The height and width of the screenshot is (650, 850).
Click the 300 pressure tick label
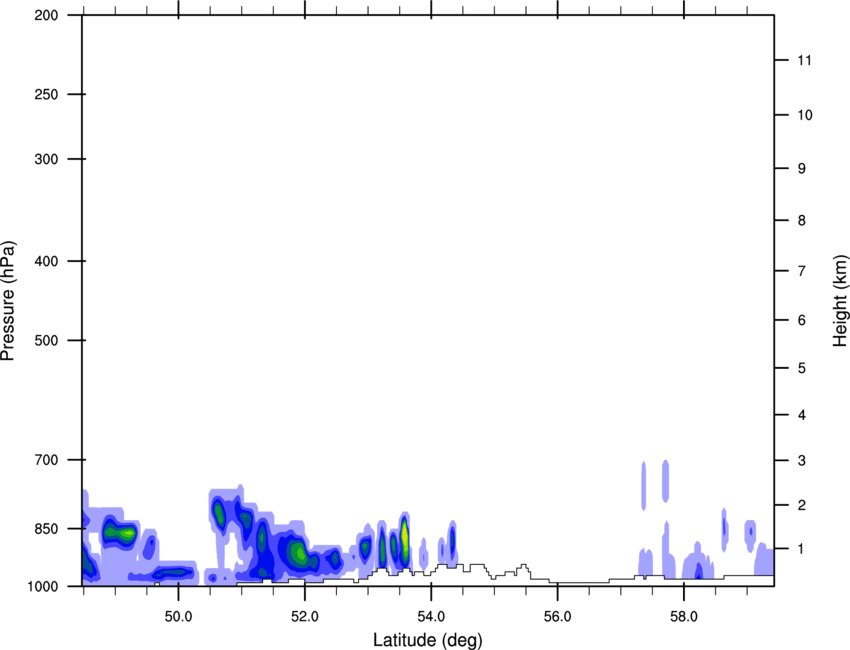(46, 159)
